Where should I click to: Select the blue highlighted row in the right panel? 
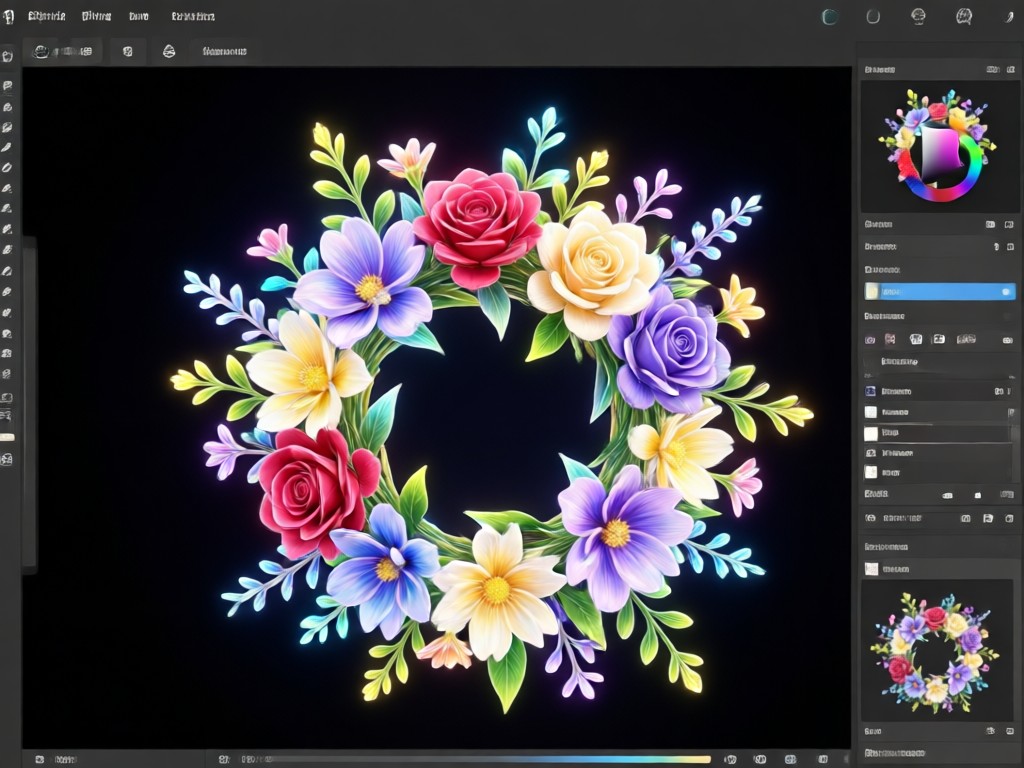pos(940,291)
